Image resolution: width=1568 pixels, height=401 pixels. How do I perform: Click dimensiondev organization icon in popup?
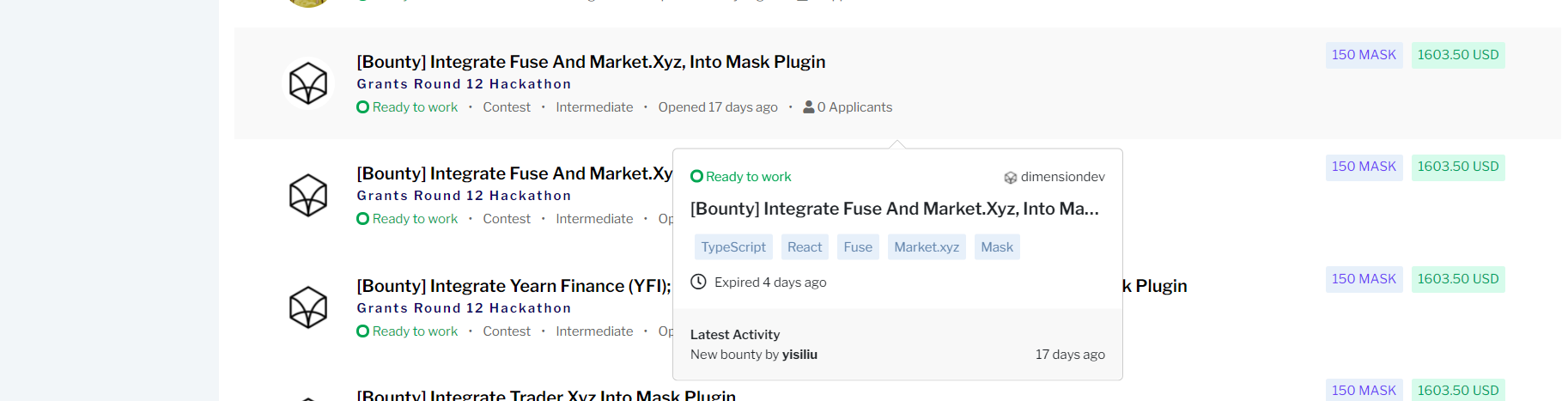click(1011, 178)
